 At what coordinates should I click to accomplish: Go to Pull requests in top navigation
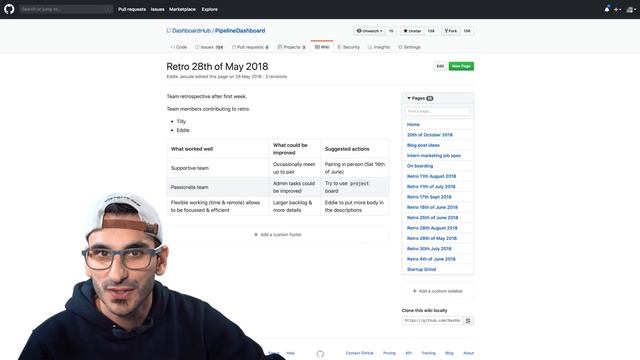(x=132, y=9)
